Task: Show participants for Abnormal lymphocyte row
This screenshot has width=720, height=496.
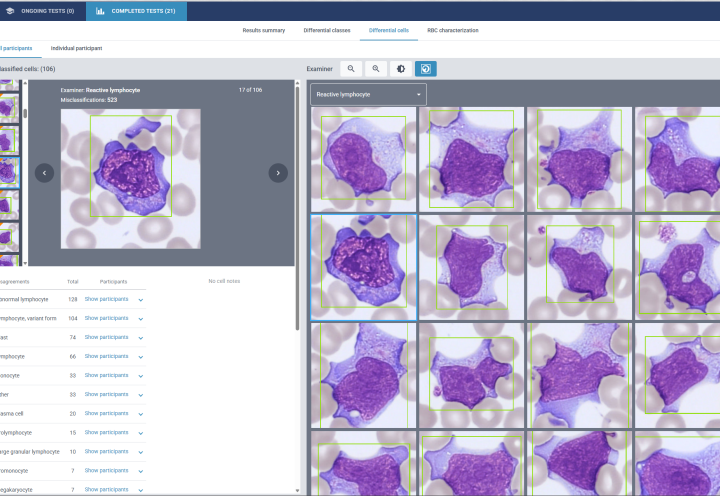Action: [x=106, y=299]
